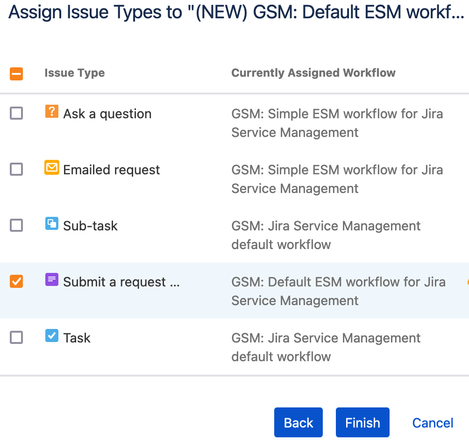The height and width of the screenshot is (443, 469).
Task: Check the Sub-task checkbox
Action: point(16,225)
